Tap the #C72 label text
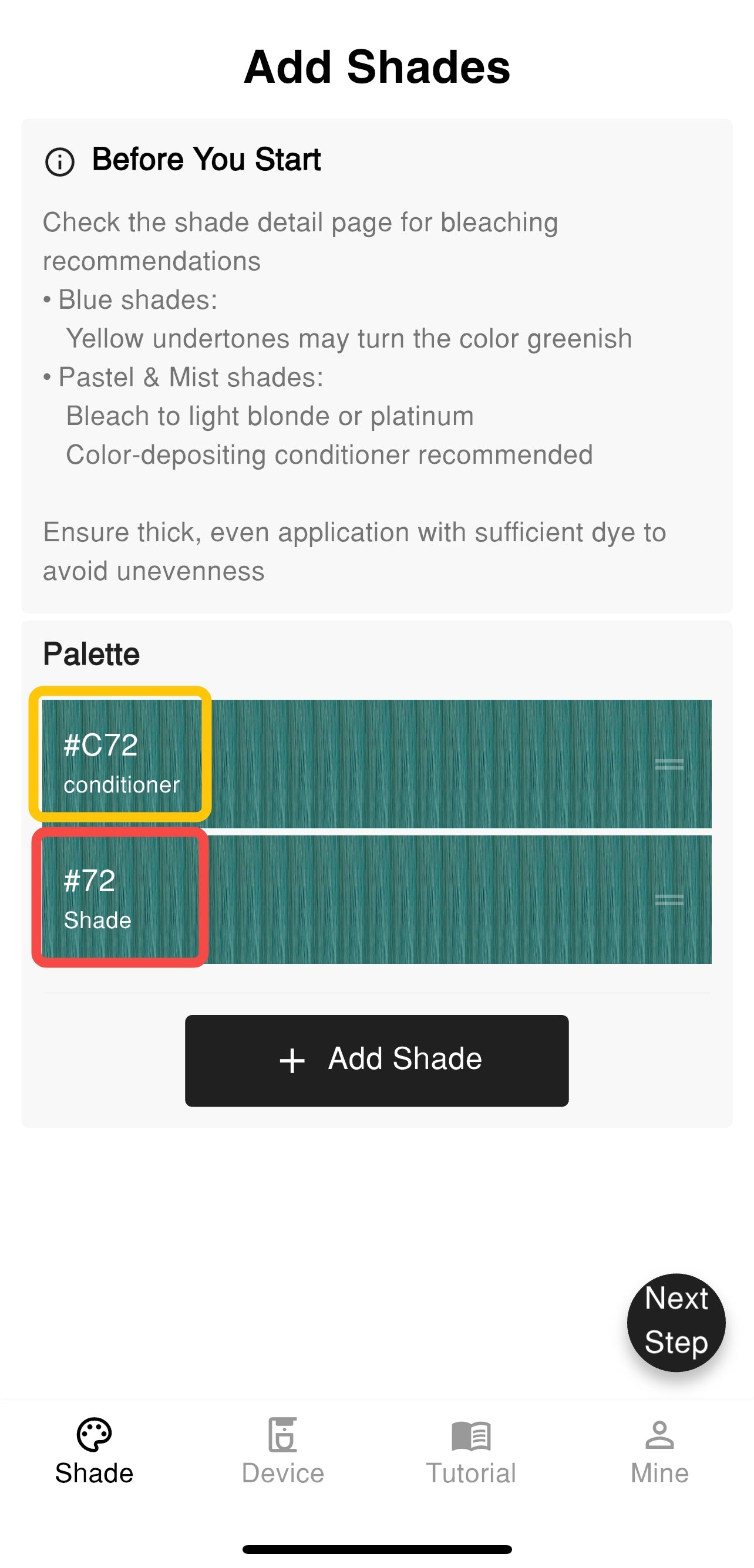This screenshot has height=1568, width=754. tap(101, 745)
